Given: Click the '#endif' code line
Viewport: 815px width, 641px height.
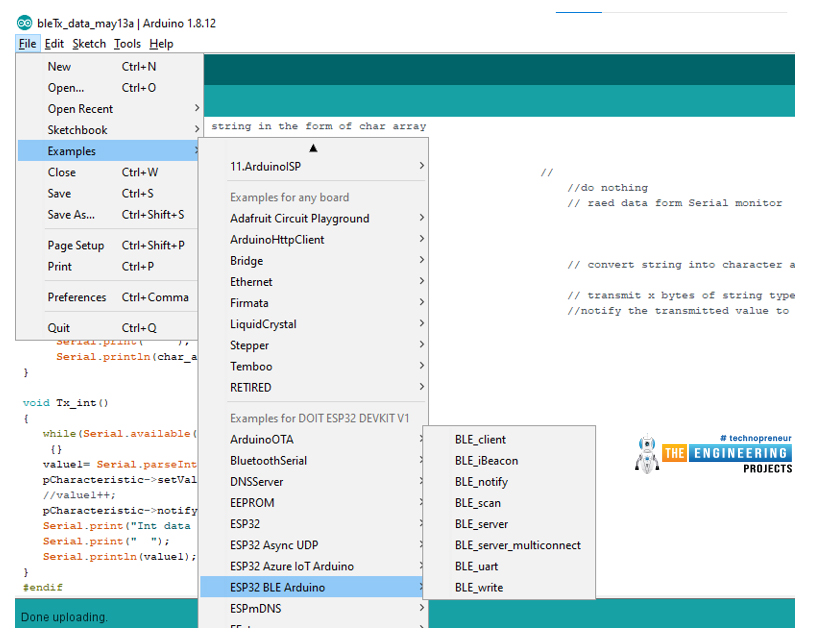Looking at the screenshot, I should pyautogui.click(x=43, y=587).
